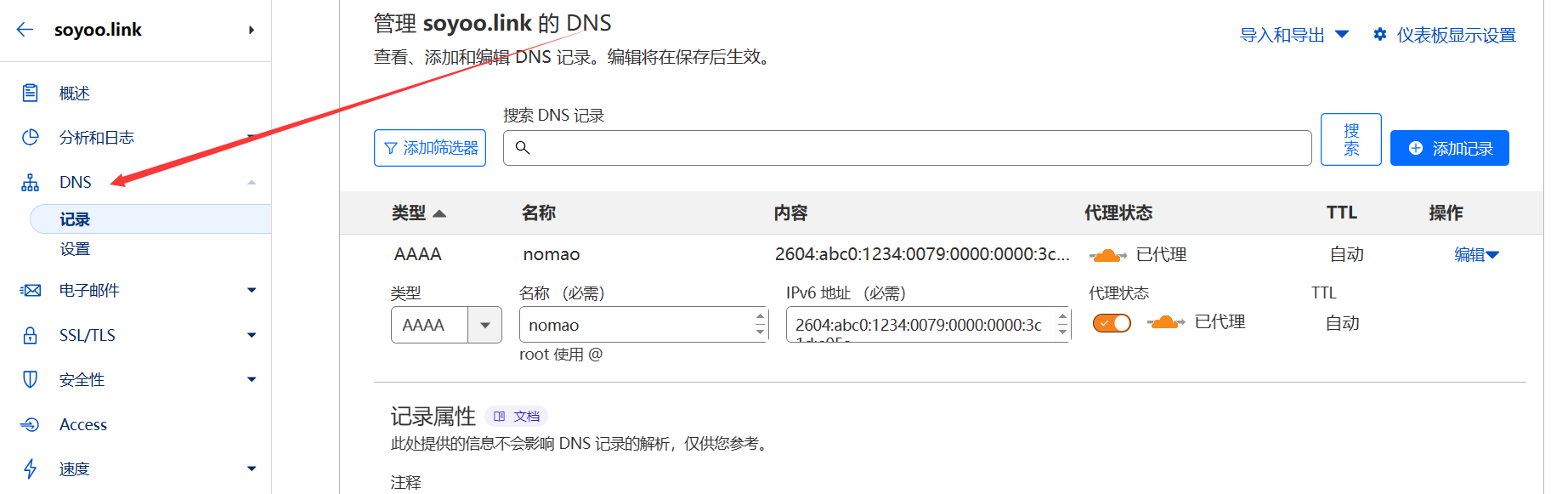Click the 安全性 shield icon

click(31, 379)
